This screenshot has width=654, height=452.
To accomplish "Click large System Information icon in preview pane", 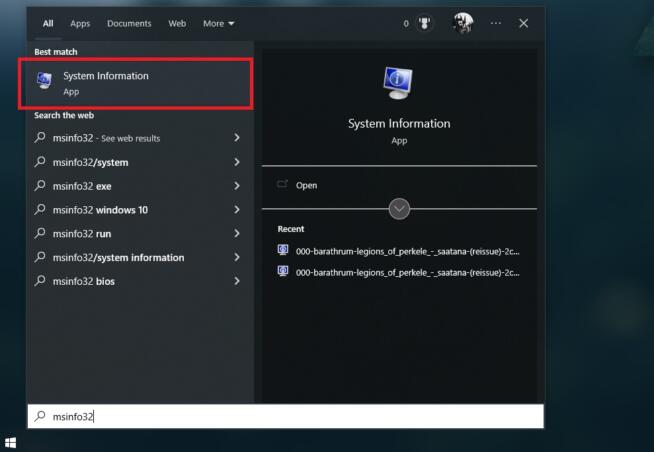I will click(x=398, y=83).
